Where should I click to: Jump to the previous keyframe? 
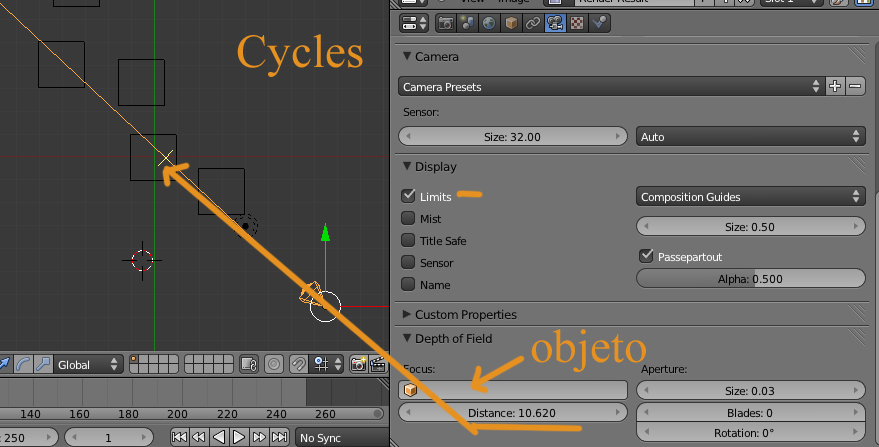tap(198, 437)
